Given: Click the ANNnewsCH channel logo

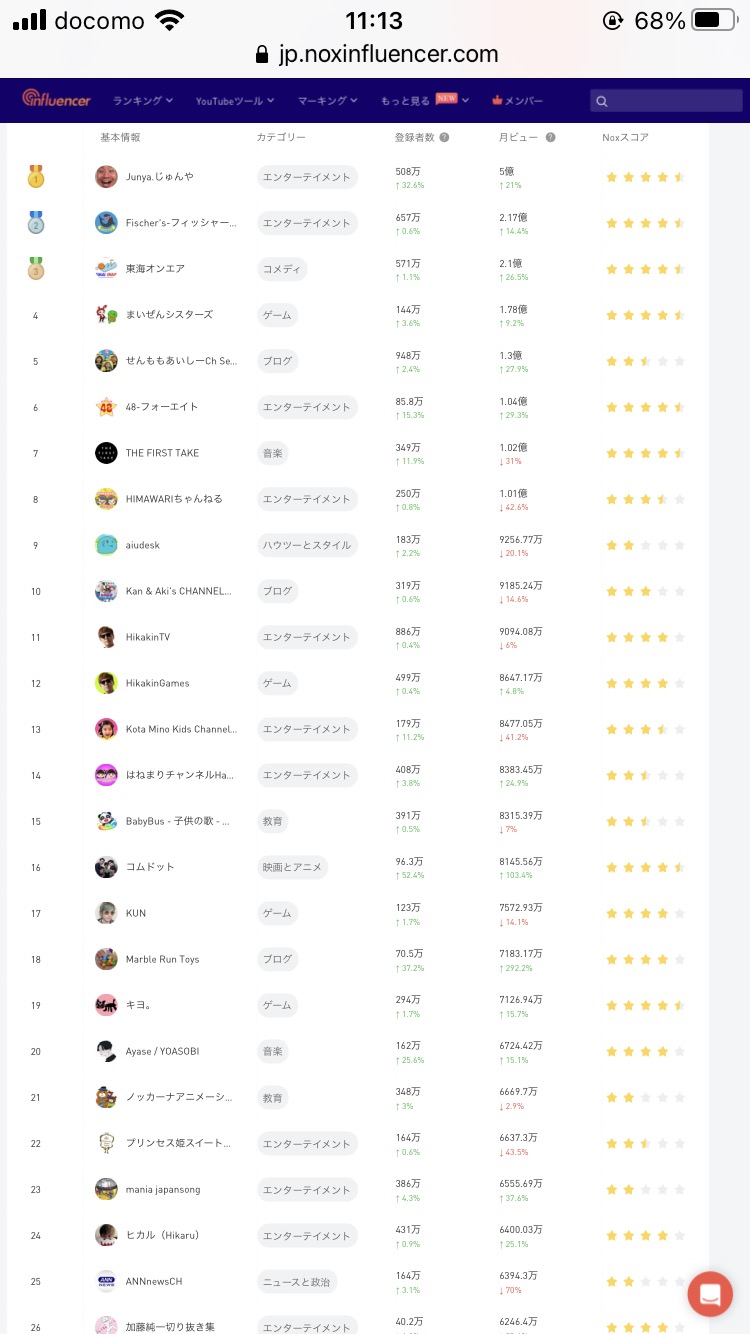Looking at the screenshot, I should pos(106,1281).
